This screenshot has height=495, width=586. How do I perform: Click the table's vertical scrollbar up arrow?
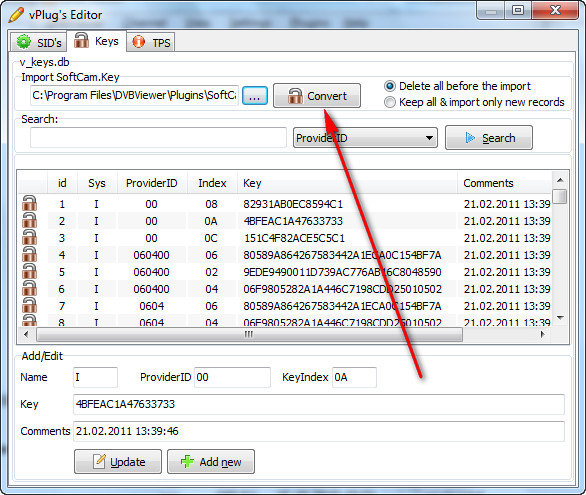[560, 180]
